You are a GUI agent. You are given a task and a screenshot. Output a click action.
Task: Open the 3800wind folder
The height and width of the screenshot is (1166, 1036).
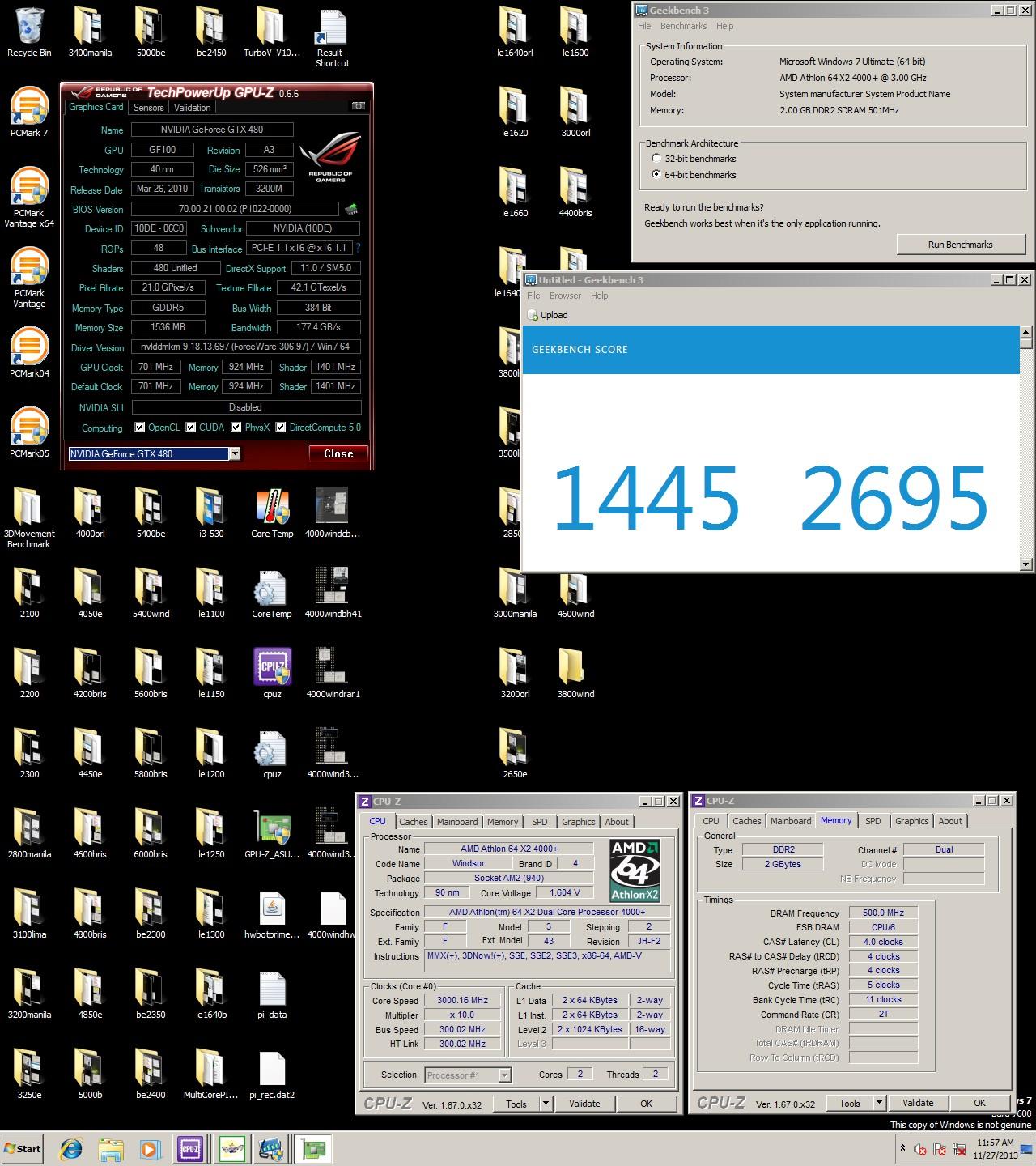(575, 674)
